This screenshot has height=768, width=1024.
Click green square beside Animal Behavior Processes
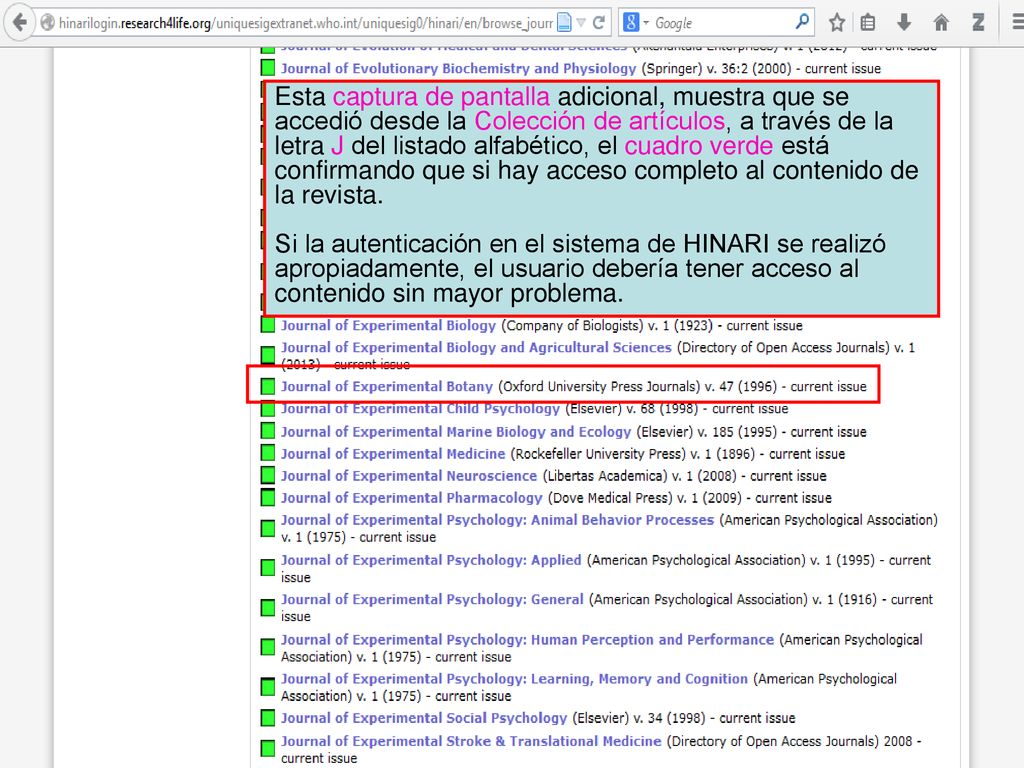(x=268, y=528)
